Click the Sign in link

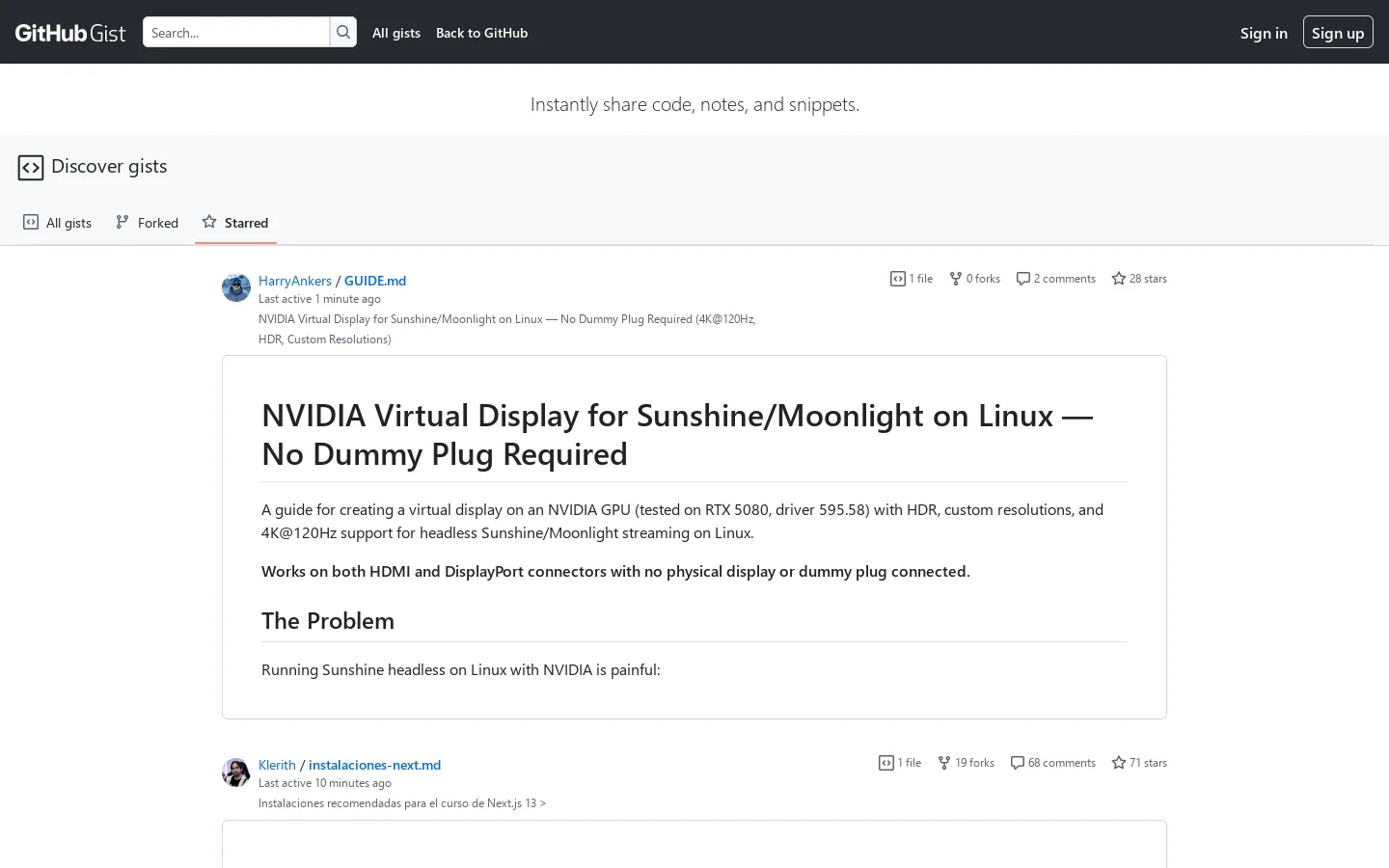(1264, 33)
